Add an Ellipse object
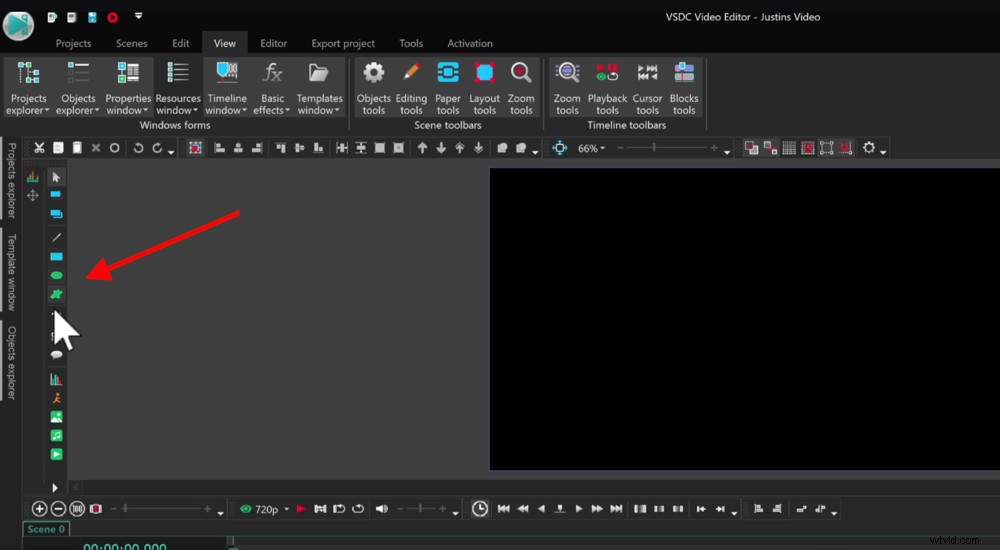This screenshot has height=550, width=1000. tap(56, 276)
